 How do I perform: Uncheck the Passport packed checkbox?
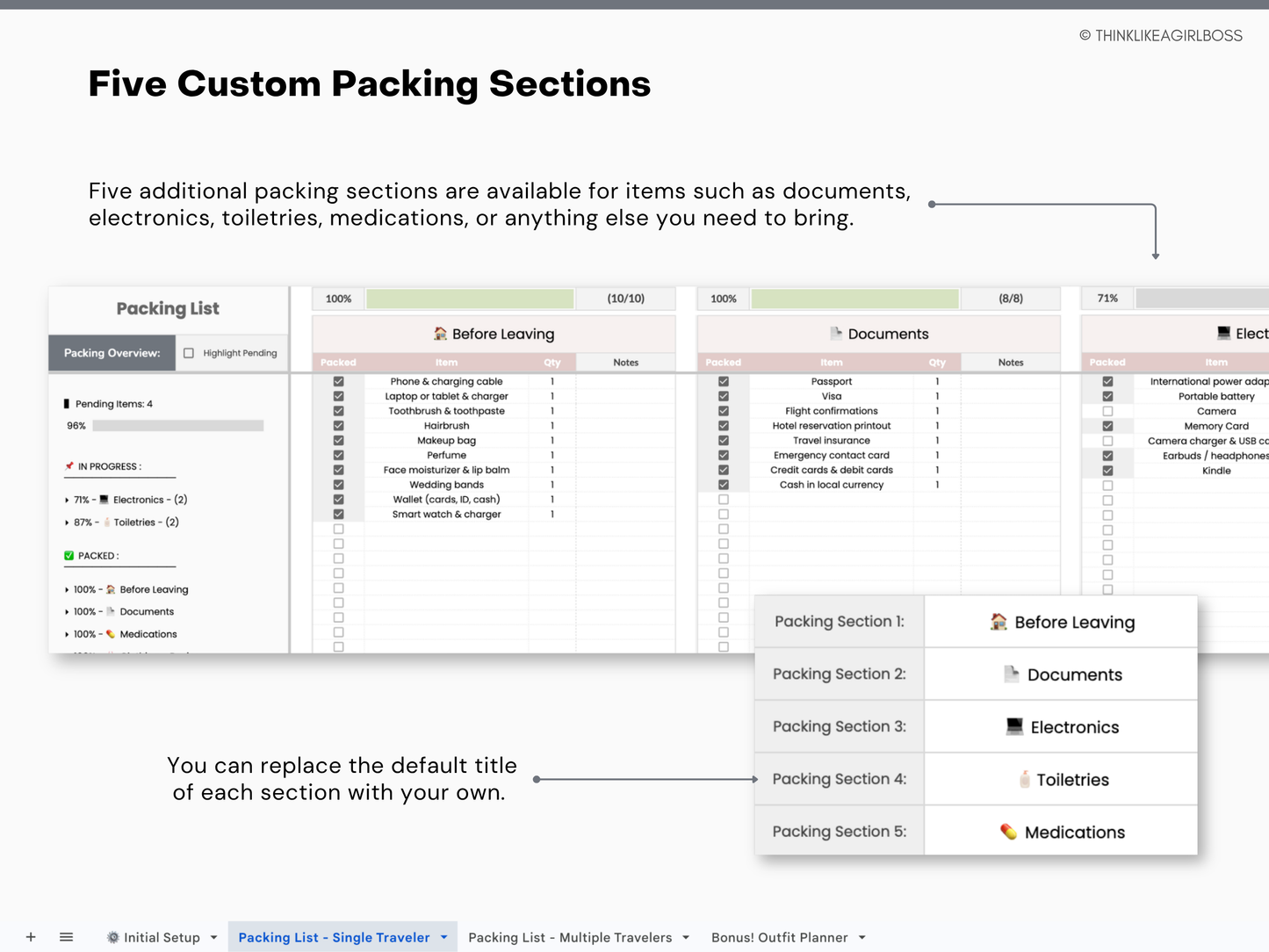point(724,381)
